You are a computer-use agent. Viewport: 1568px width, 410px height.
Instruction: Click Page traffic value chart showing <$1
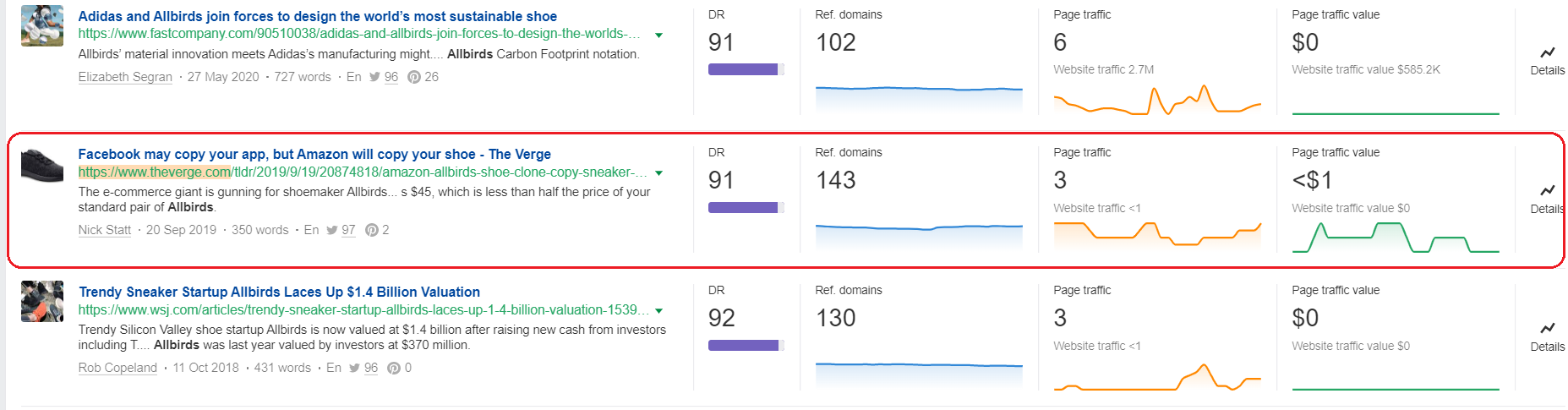pyautogui.click(x=1396, y=237)
